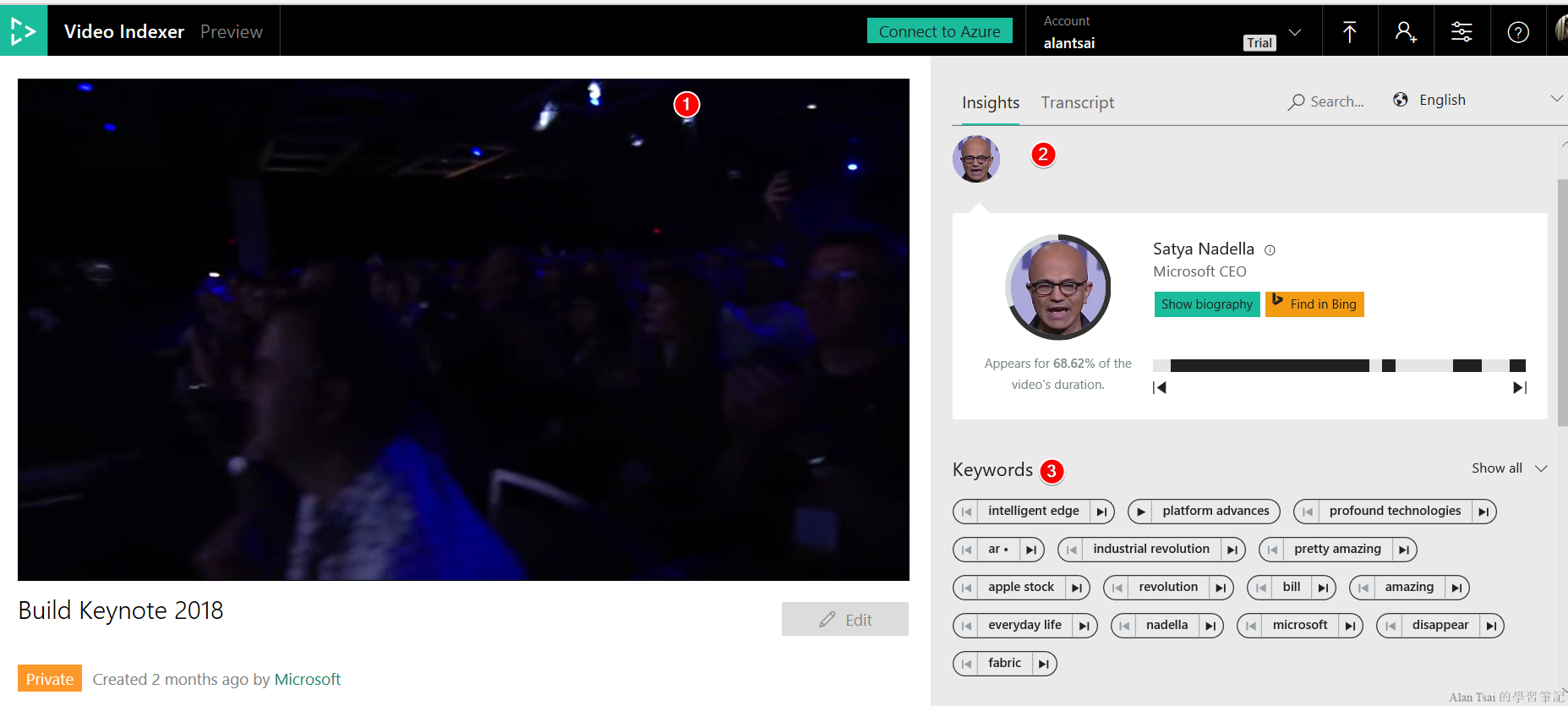Play the 'platform advances' keyword
Viewport: 1568px width, 706px height.
(1140, 512)
